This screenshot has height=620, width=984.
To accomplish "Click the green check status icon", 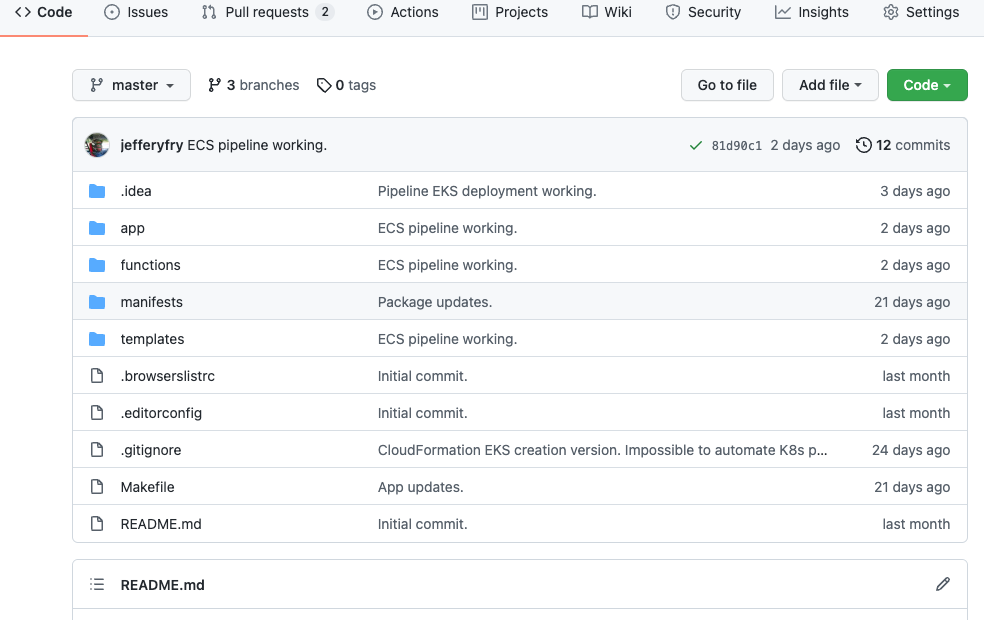I will point(695,146).
